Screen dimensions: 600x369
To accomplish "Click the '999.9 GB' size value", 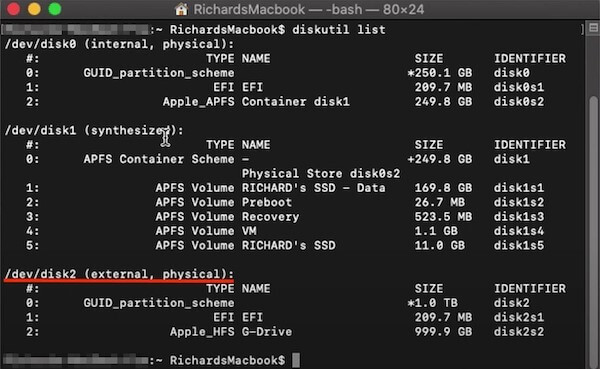I will 443,331.
